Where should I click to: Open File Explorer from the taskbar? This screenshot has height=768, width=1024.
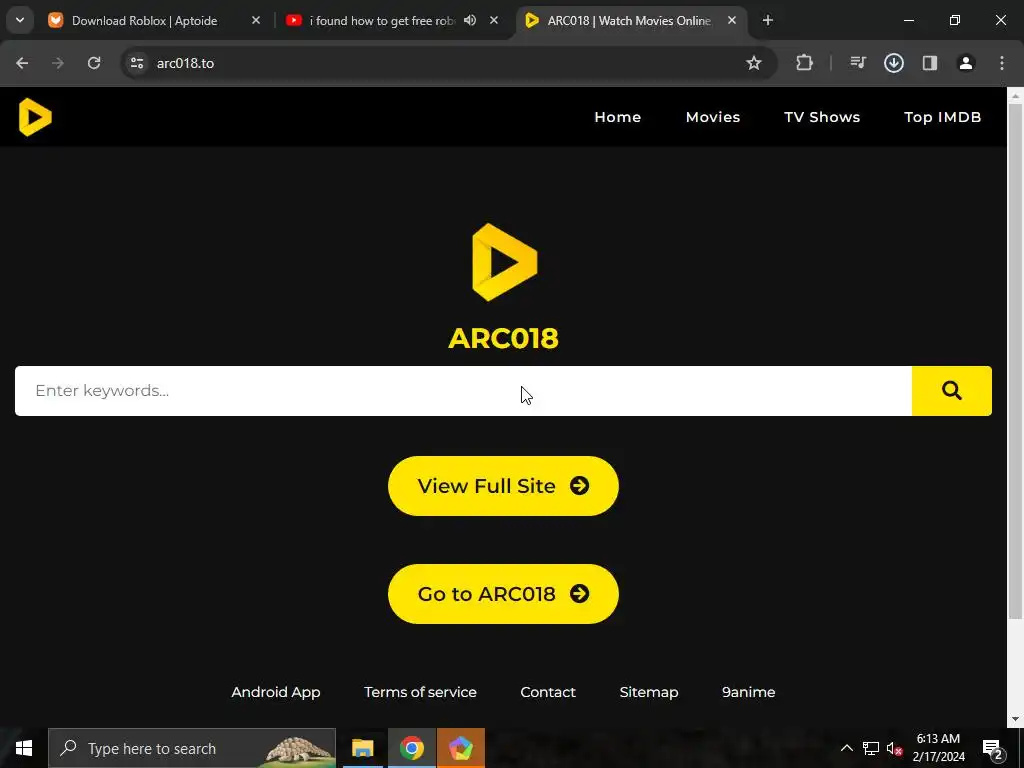[362, 748]
